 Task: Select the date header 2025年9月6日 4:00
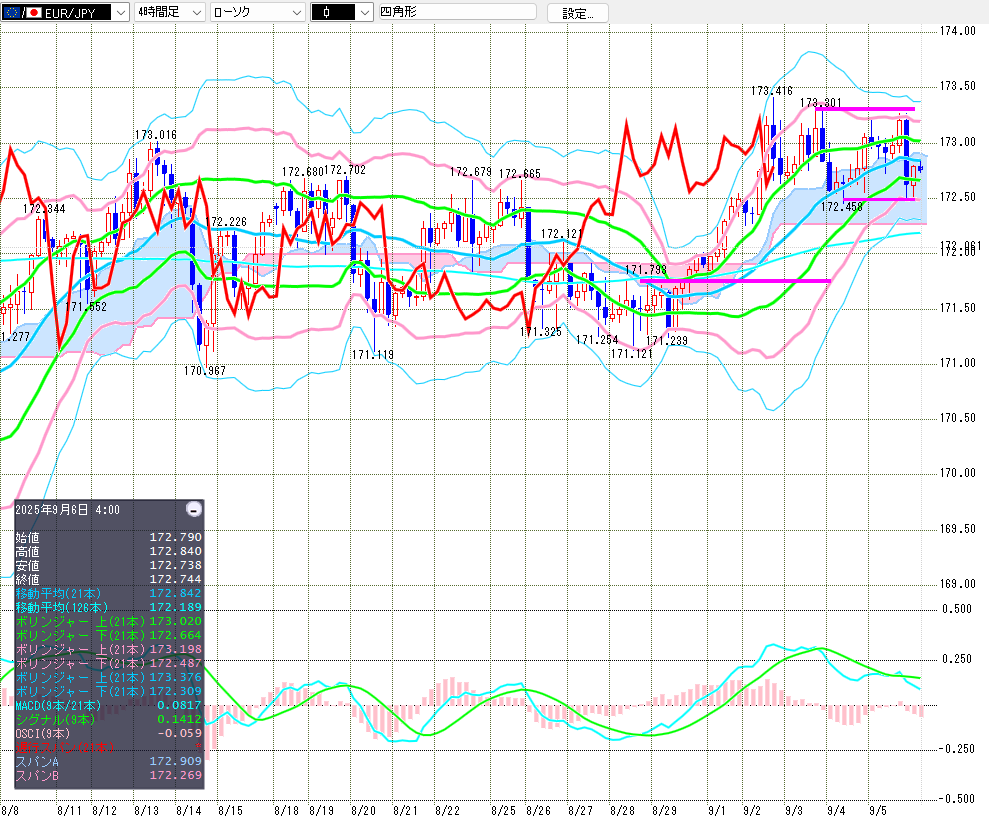[x=67, y=510]
